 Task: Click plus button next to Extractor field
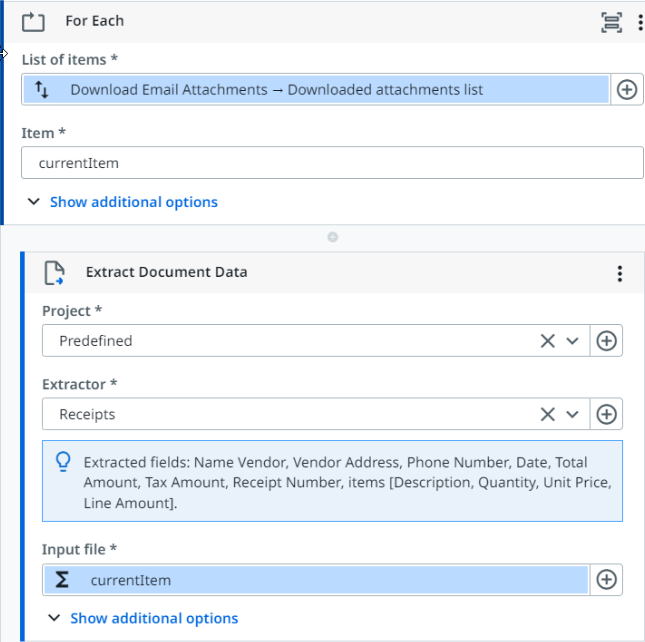pos(606,414)
